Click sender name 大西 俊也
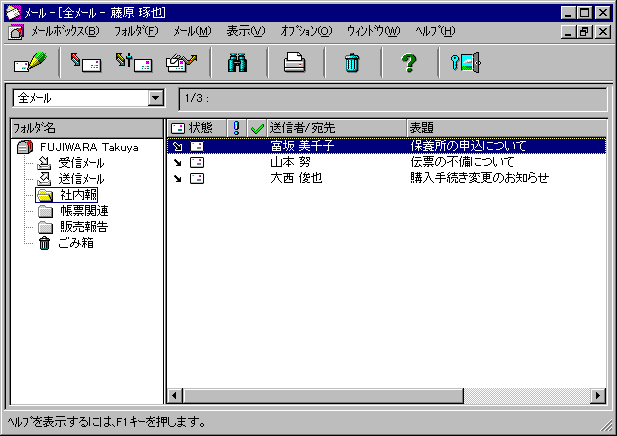This screenshot has width=617, height=436. tap(296, 178)
